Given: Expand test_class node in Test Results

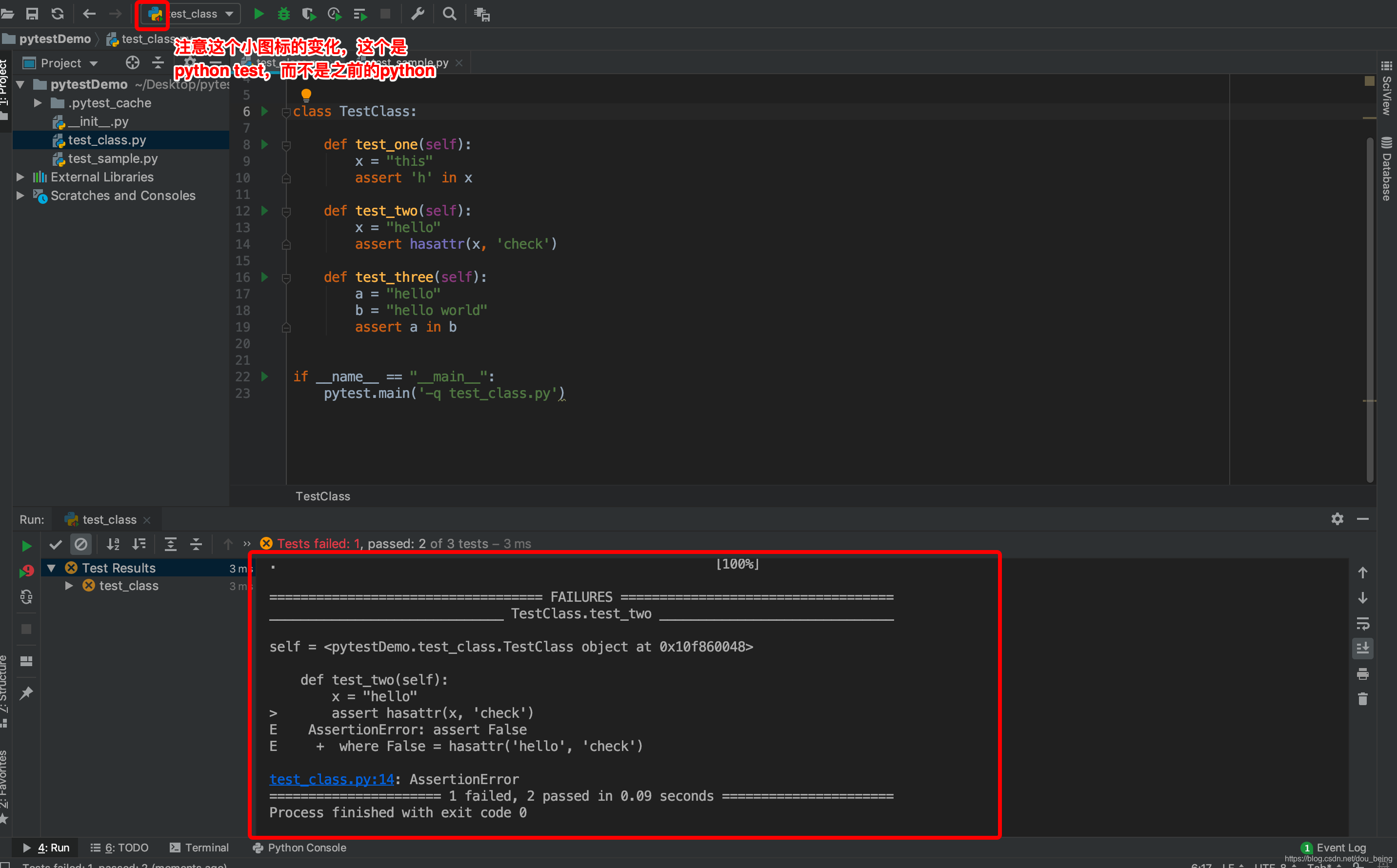Looking at the screenshot, I should pyautogui.click(x=69, y=586).
